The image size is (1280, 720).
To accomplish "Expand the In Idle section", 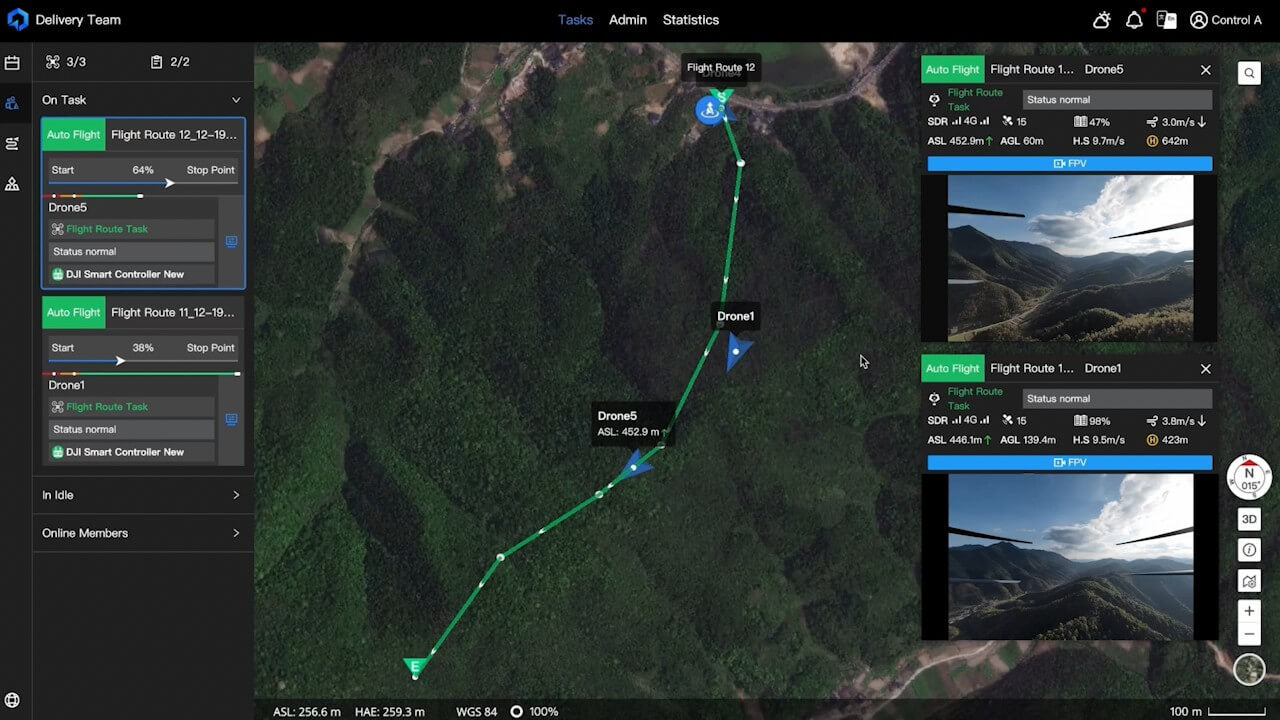I will 236,495.
